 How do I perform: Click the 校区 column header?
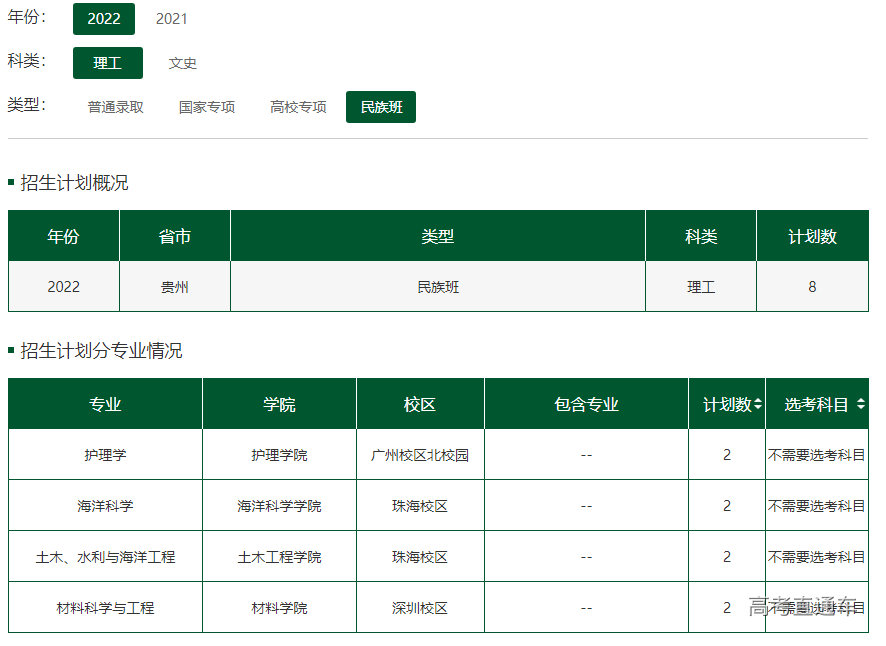pyautogui.click(x=420, y=405)
